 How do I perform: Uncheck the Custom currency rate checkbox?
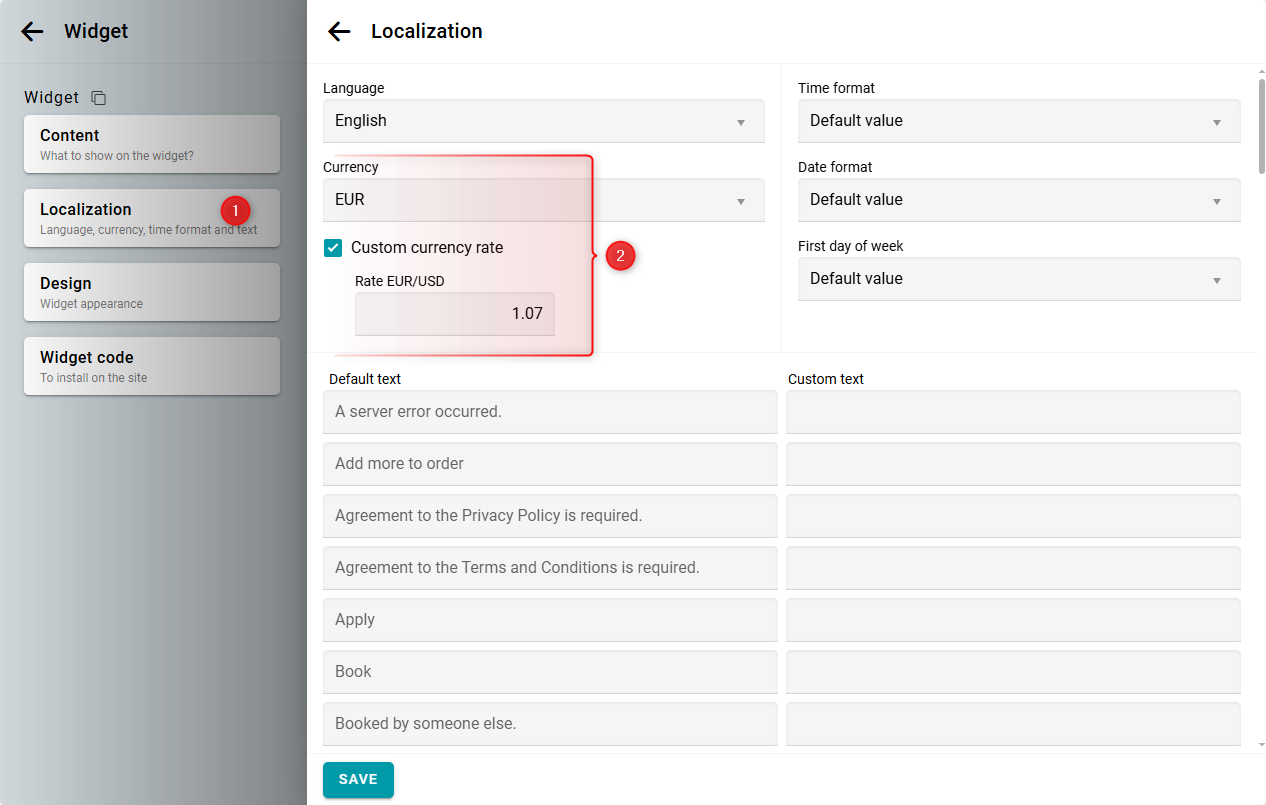334,248
